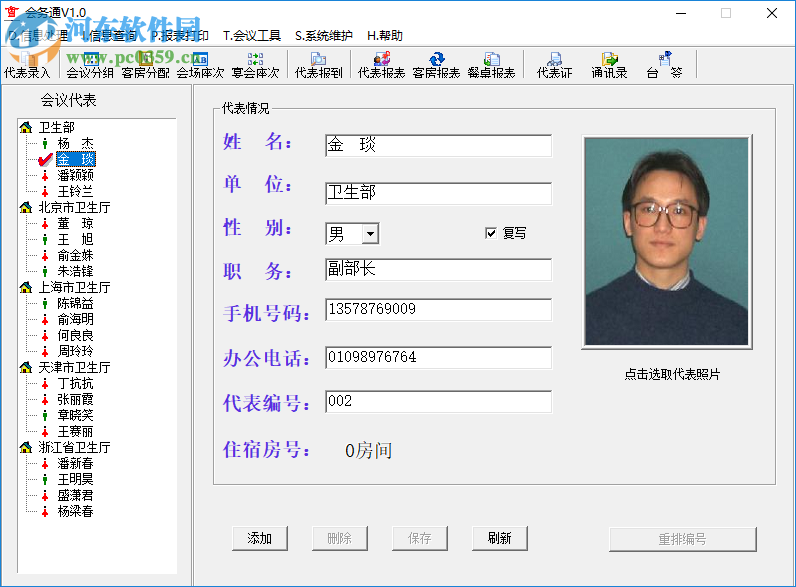Select 丁抗抗 in the delegate tree
The width and height of the screenshot is (796, 587).
pos(75,383)
